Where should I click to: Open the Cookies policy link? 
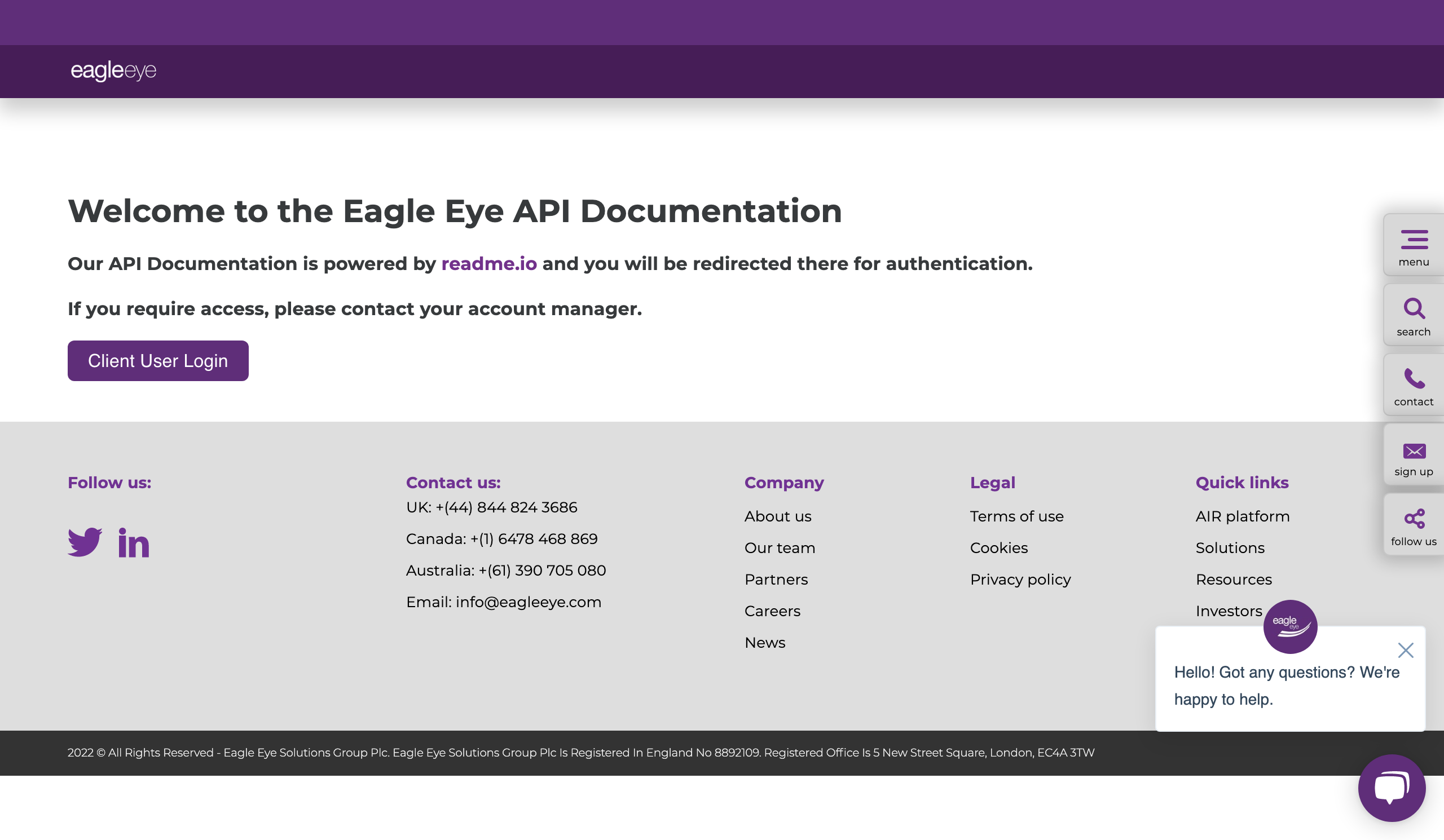pos(999,548)
